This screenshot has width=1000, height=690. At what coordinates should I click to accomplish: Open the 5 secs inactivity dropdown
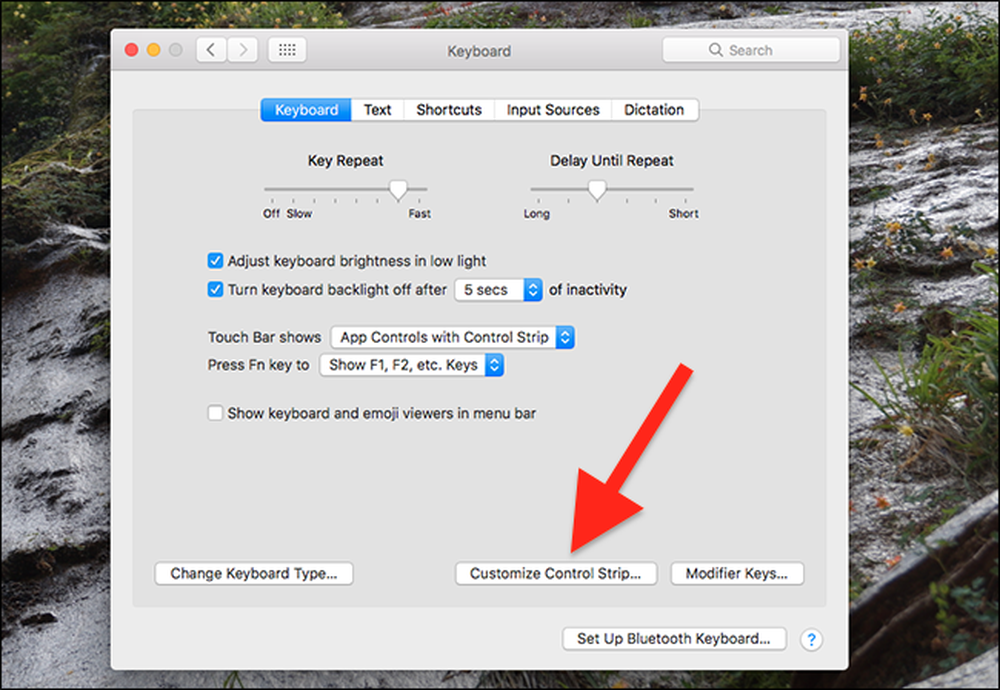tap(499, 290)
